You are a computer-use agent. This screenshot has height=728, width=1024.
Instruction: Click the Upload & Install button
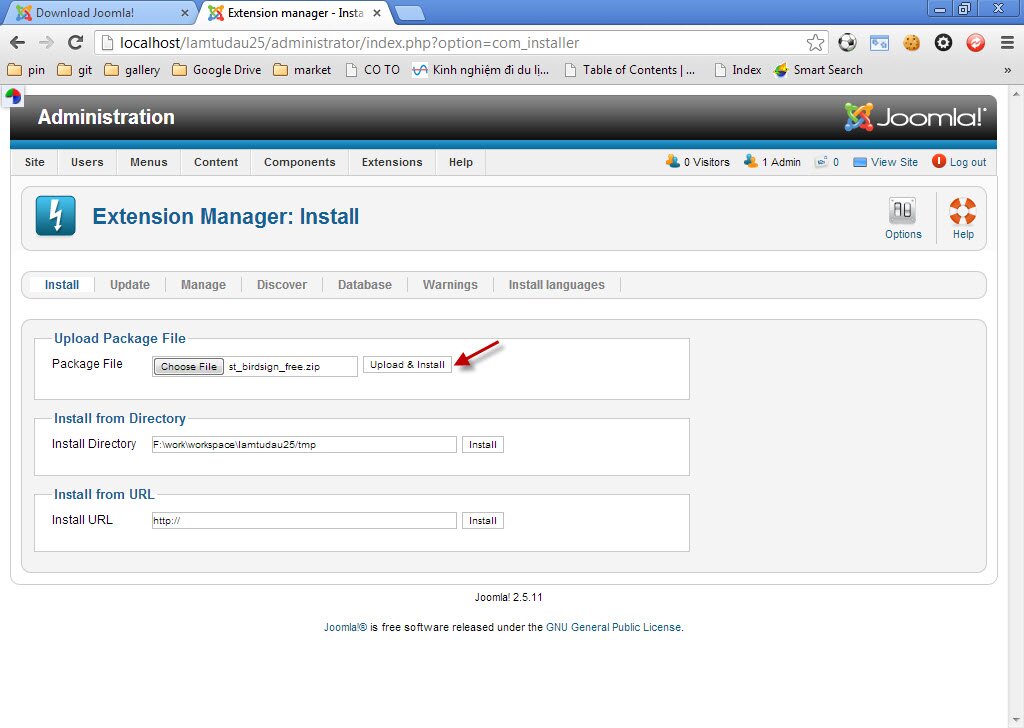[407, 364]
